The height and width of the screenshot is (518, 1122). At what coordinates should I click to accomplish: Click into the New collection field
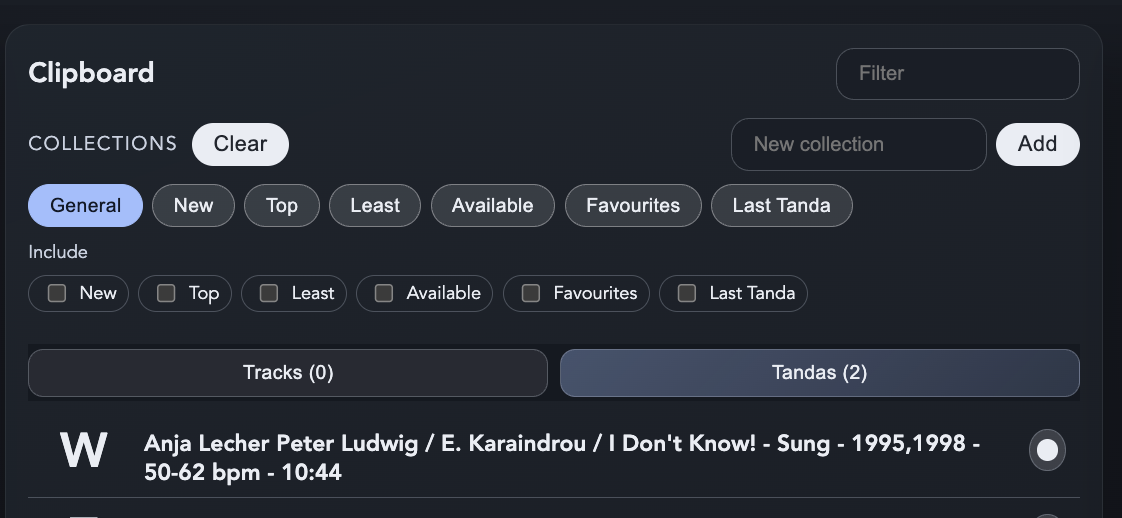(859, 145)
